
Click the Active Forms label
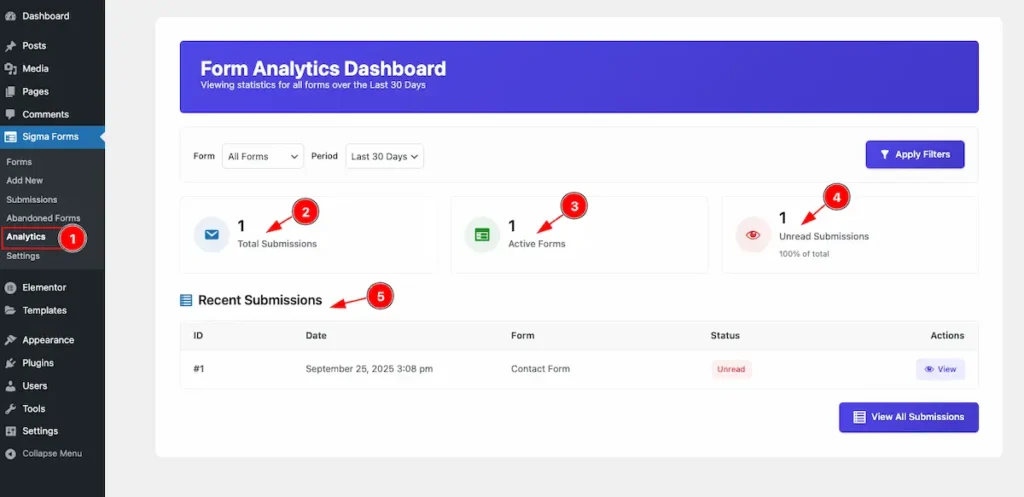click(x=537, y=244)
